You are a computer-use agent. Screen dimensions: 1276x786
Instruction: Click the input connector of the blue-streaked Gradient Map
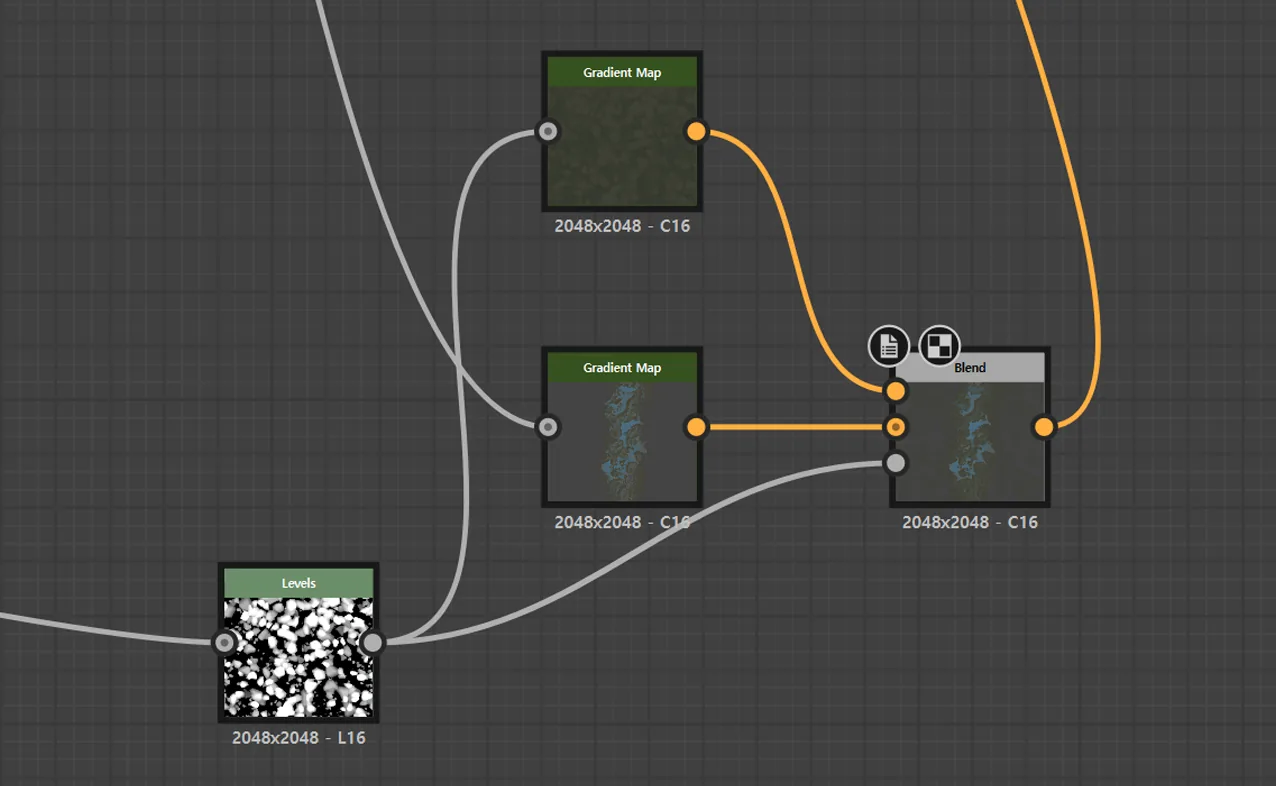(547, 427)
